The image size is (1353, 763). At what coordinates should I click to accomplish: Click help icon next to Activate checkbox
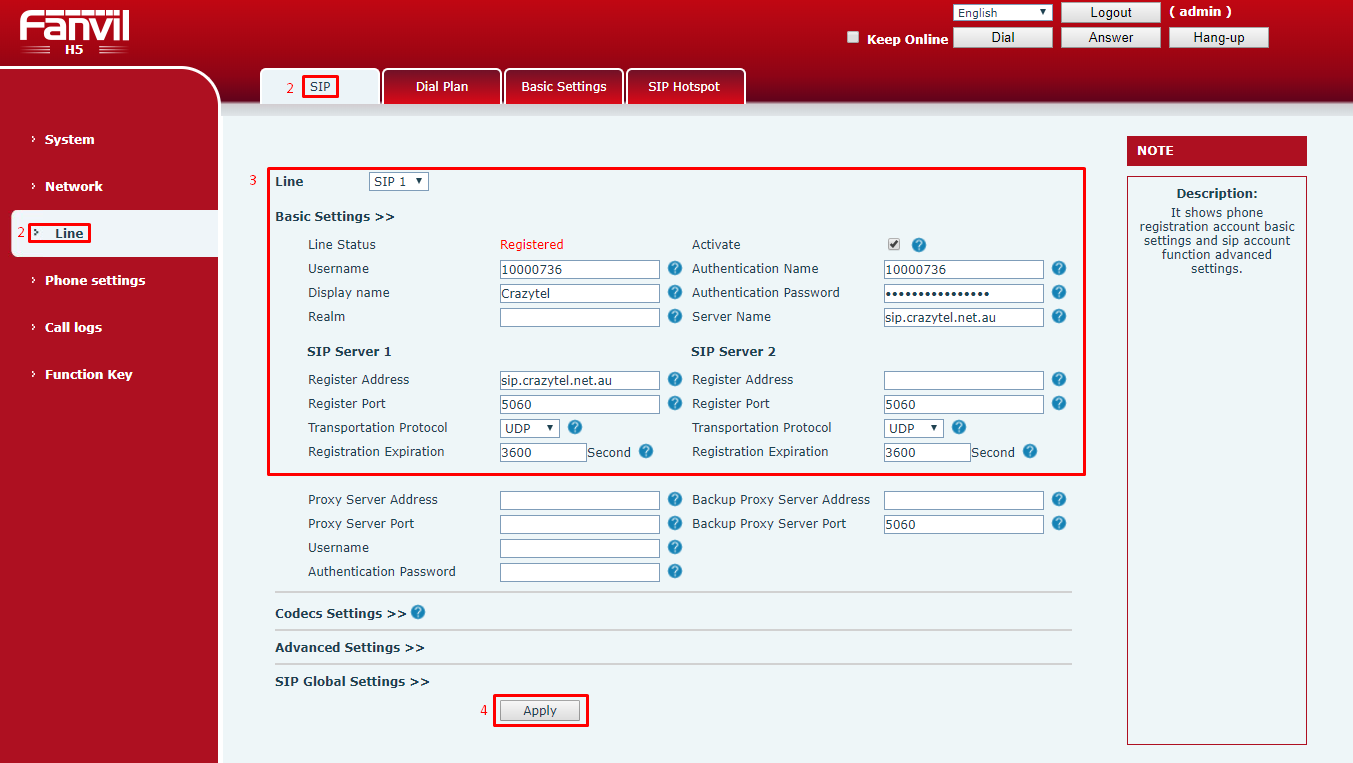pyautogui.click(x=919, y=245)
